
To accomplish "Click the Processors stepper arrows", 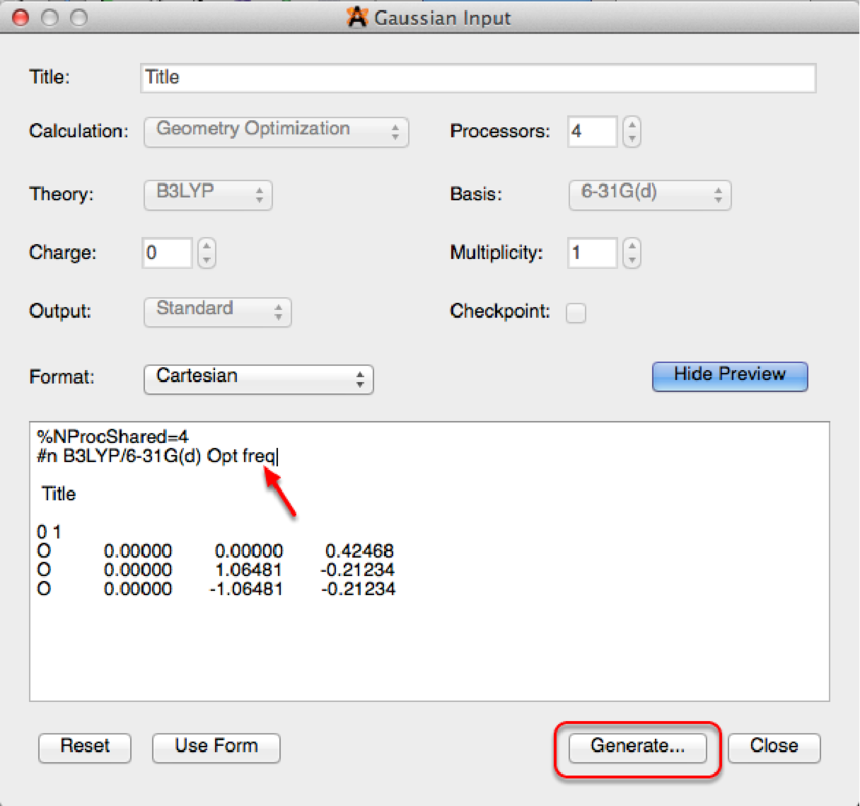I will coord(631,132).
